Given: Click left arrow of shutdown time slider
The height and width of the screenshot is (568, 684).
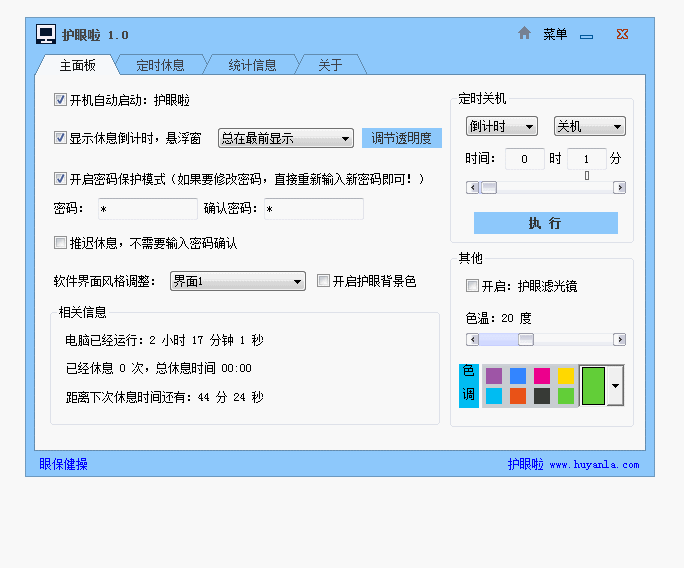Looking at the screenshot, I should pos(472,188).
